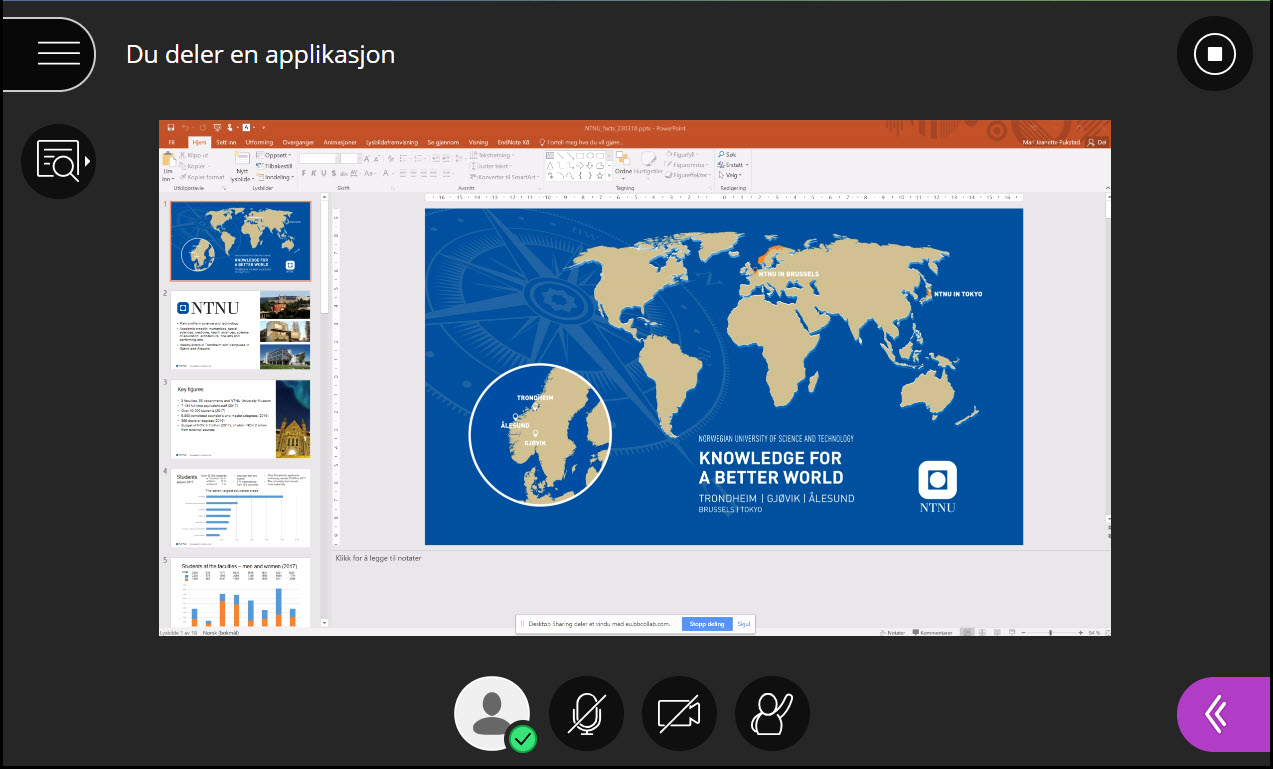The width and height of the screenshot is (1273, 769).
Task: Select slide 5 faculties chart thumbnail
Action: tap(240, 593)
